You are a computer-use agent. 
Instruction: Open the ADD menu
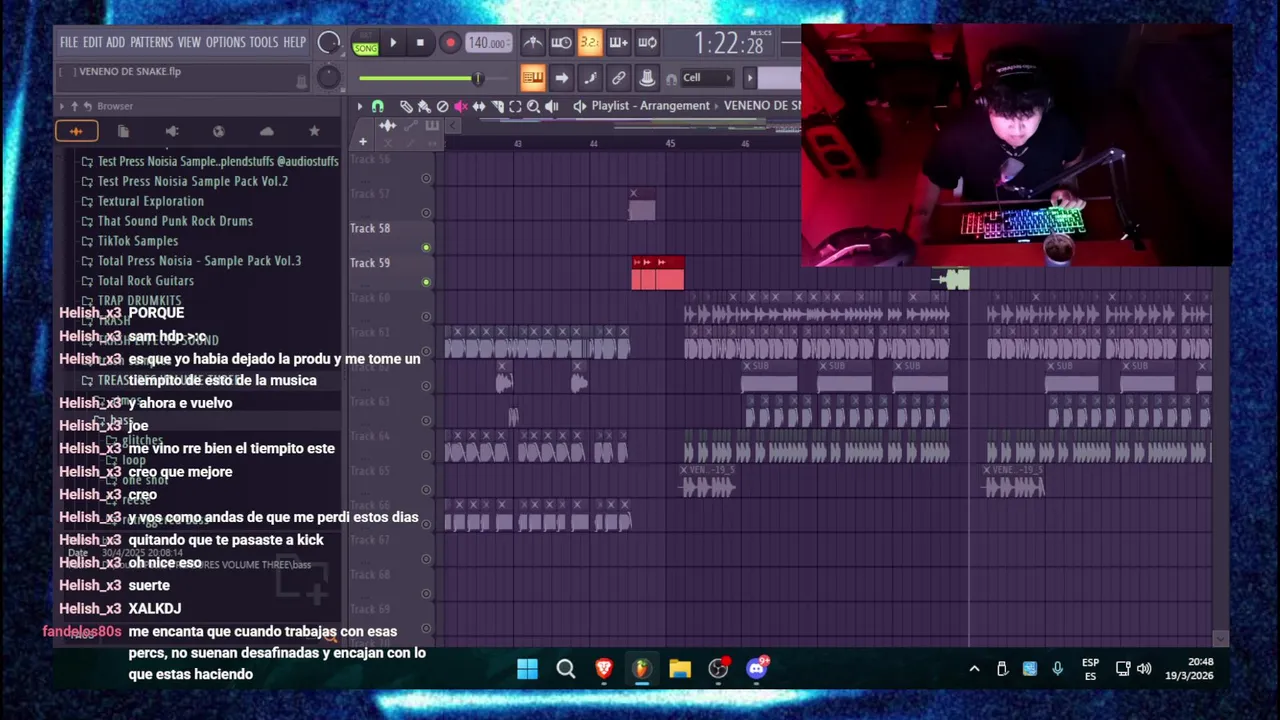pyautogui.click(x=115, y=42)
